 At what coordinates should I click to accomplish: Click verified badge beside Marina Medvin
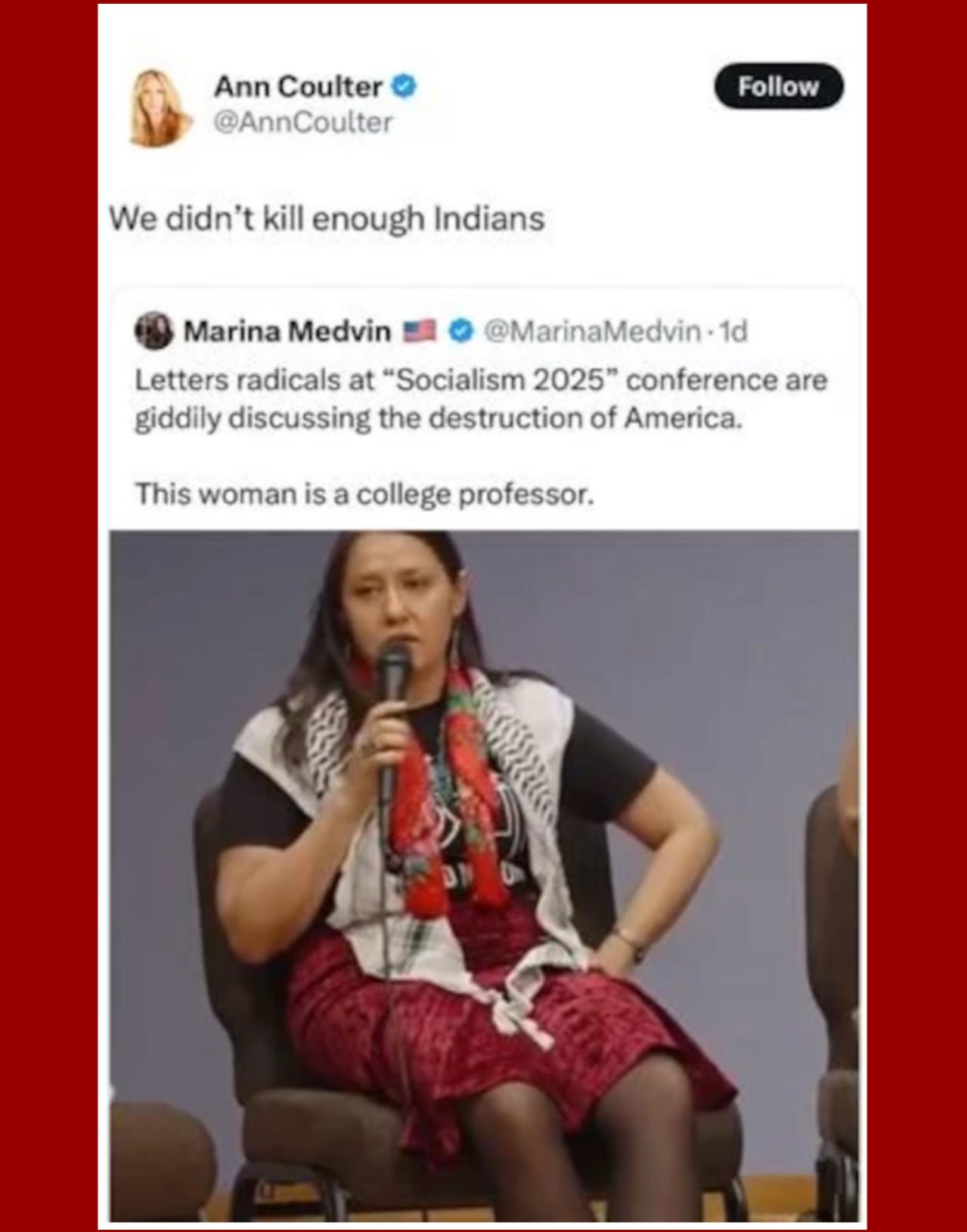tap(460, 331)
